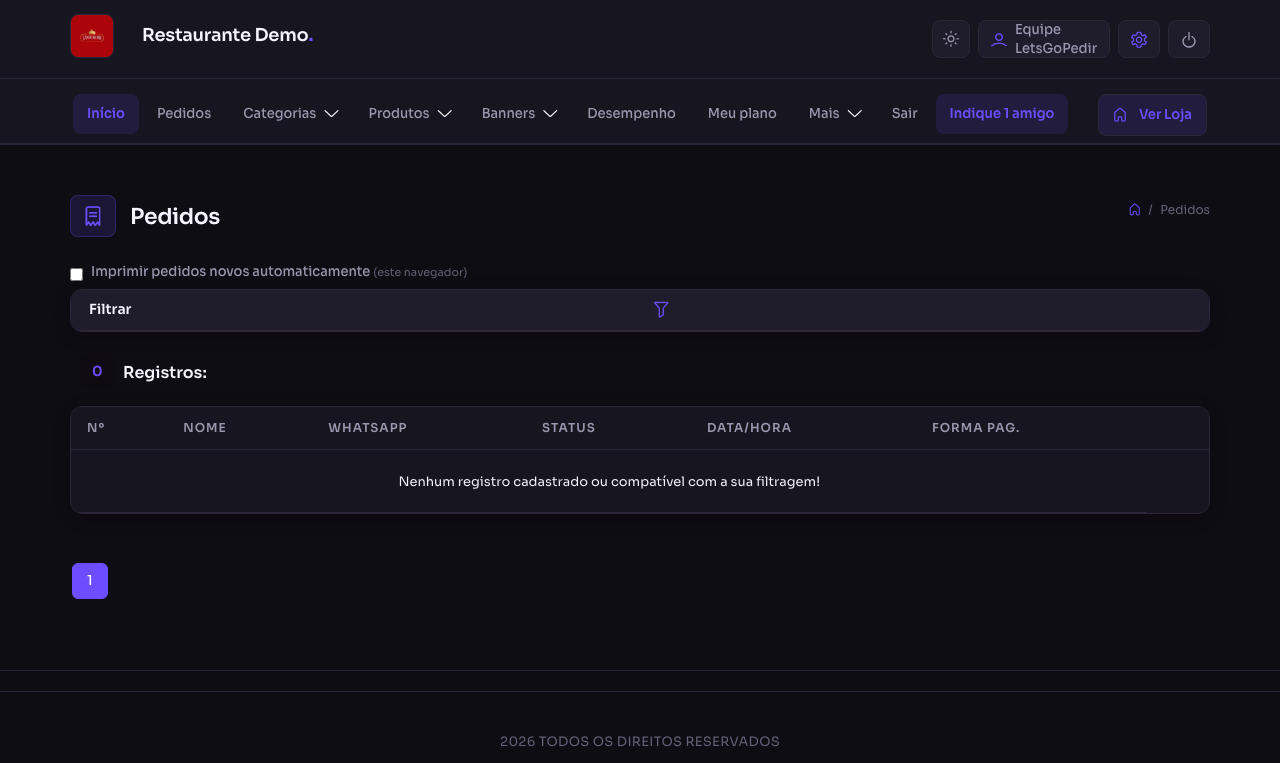
Task: Expand the Produtos dropdown menu
Action: tap(410, 114)
